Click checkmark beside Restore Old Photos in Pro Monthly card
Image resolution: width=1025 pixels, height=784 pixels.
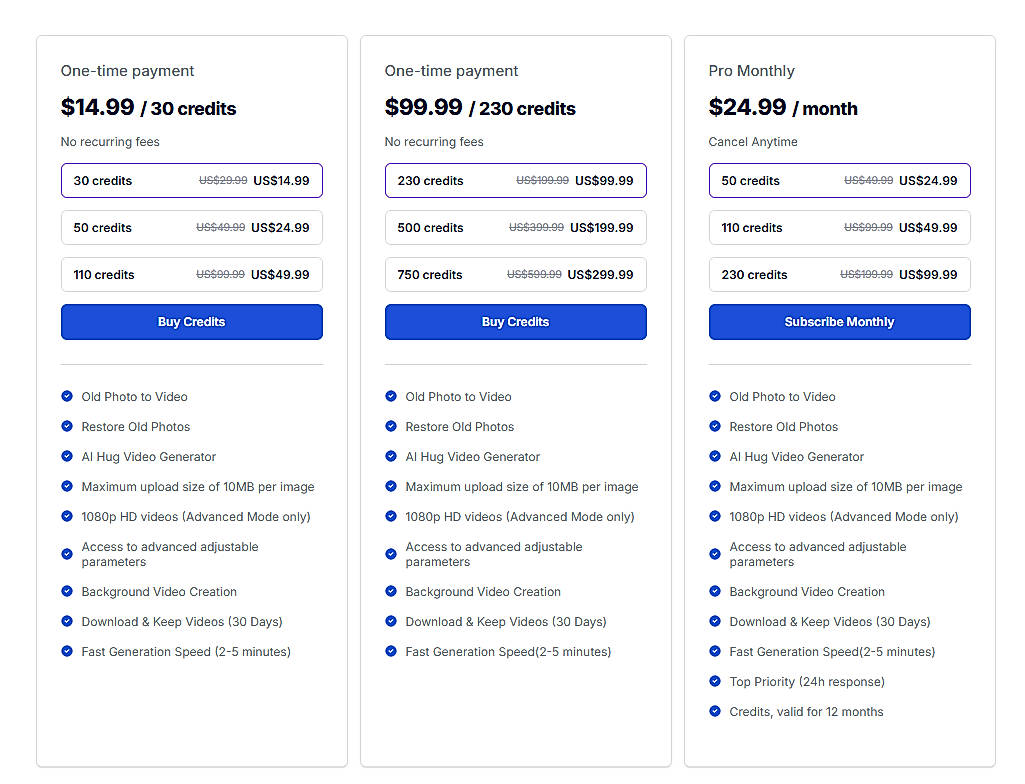pos(714,426)
